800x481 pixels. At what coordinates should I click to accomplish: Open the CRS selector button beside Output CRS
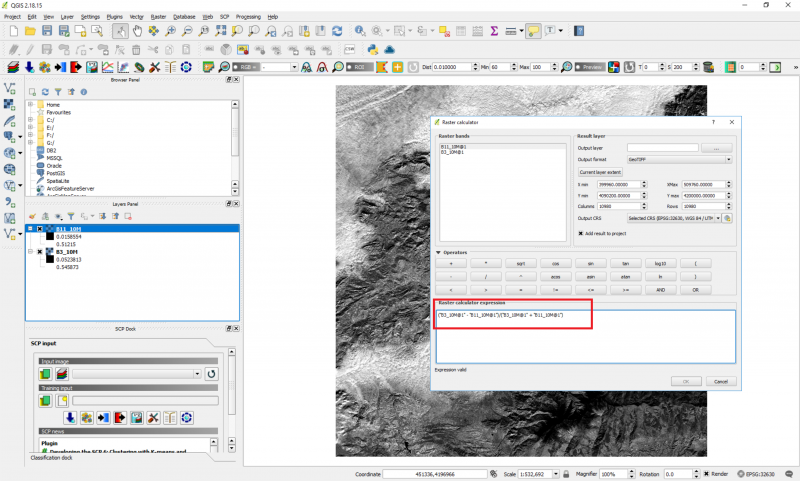(x=728, y=218)
